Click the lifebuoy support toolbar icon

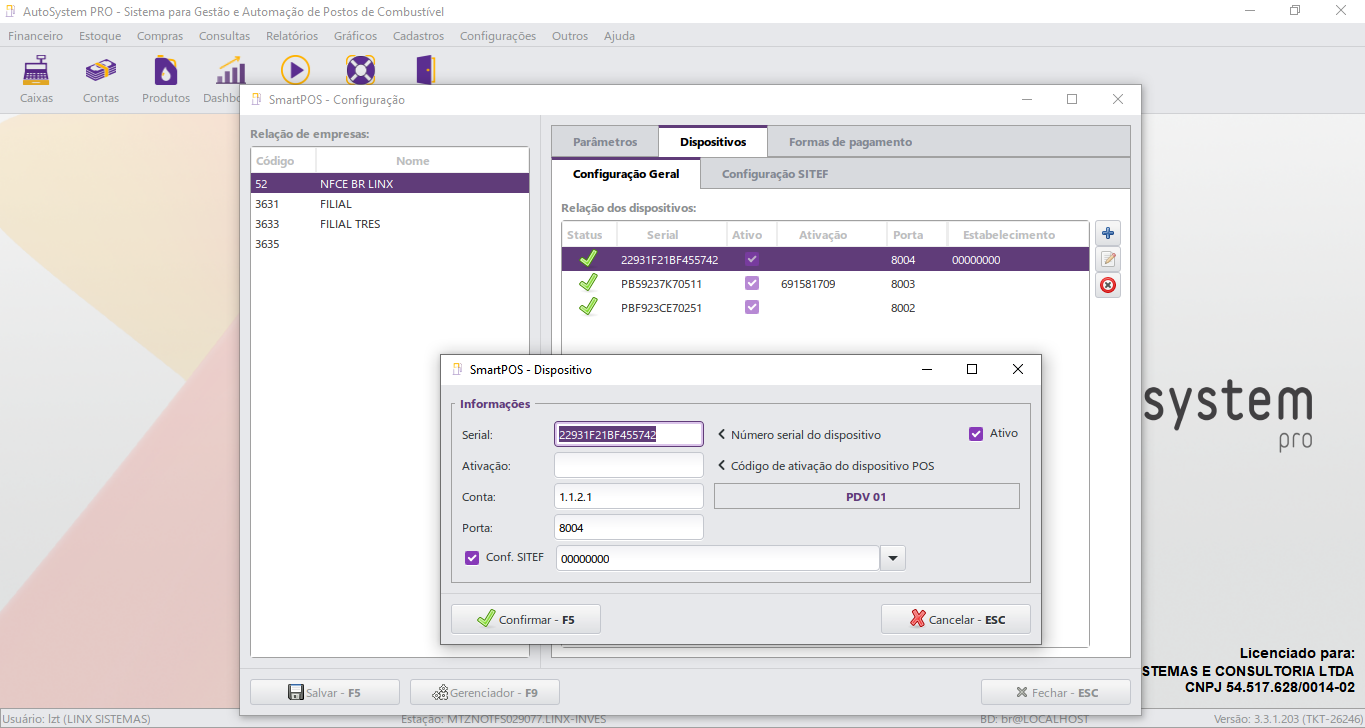[360, 70]
